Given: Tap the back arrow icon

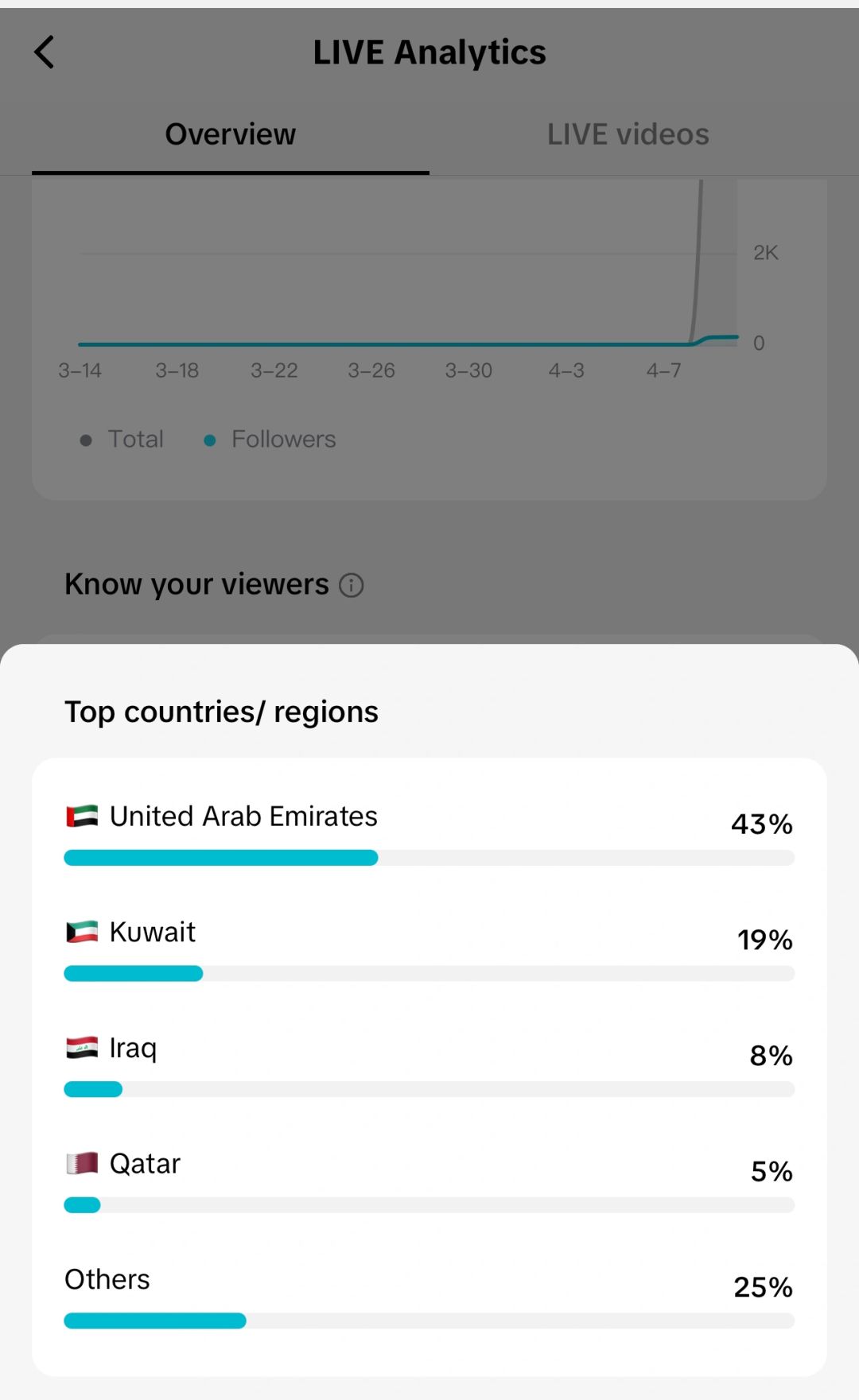Looking at the screenshot, I should click(45, 52).
